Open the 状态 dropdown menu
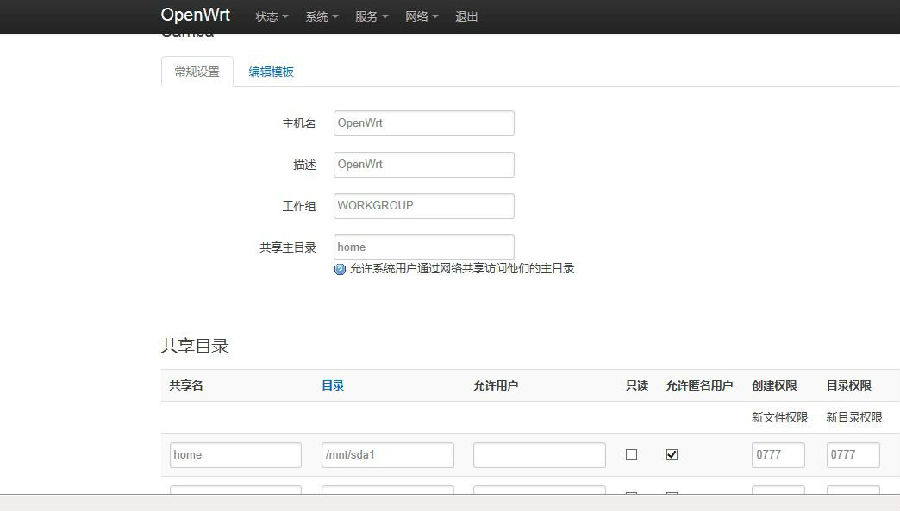This screenshot has height=511, width=900. pos(271,17)
